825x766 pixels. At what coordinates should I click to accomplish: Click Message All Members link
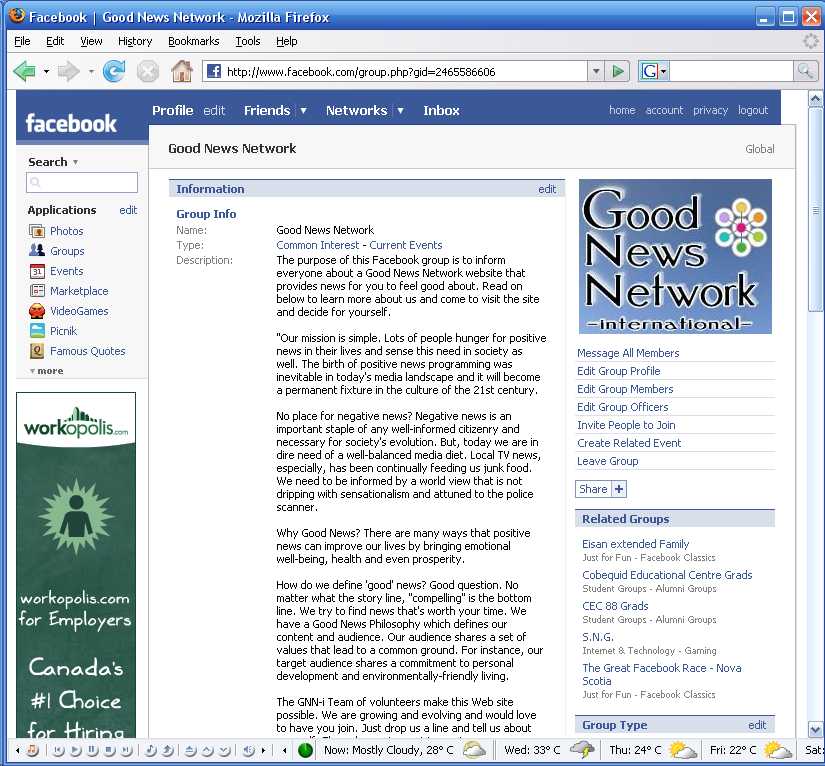[628, 353]
